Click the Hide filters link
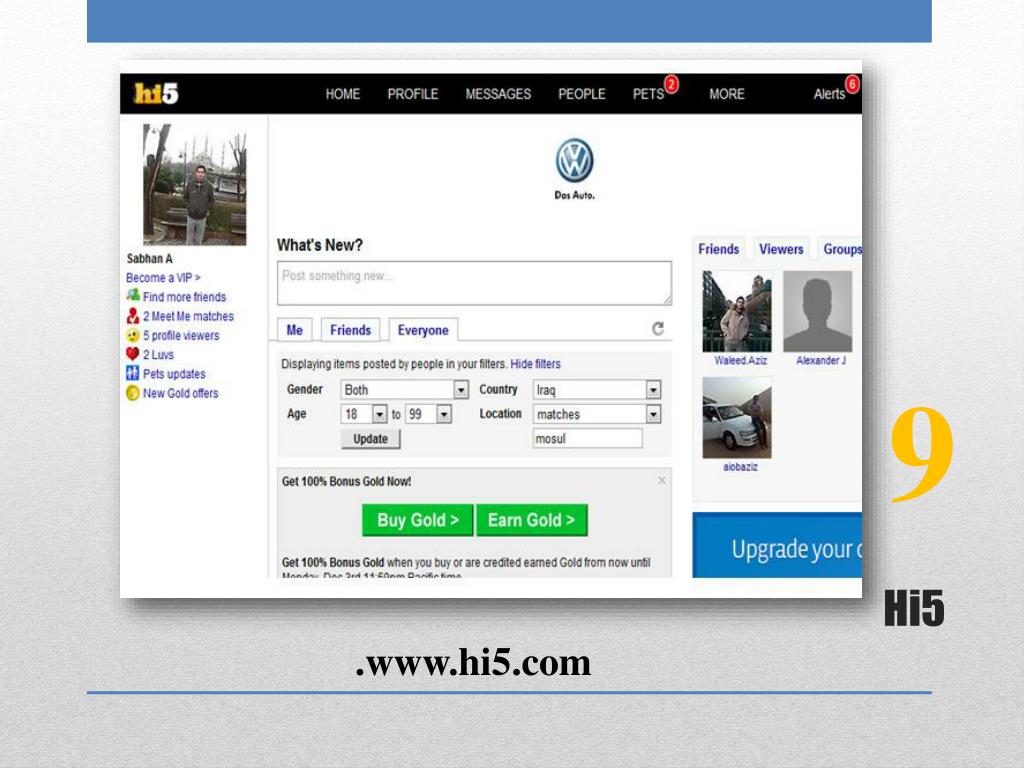Screen dimensions: 1024x768 click(x=536, y=364)
